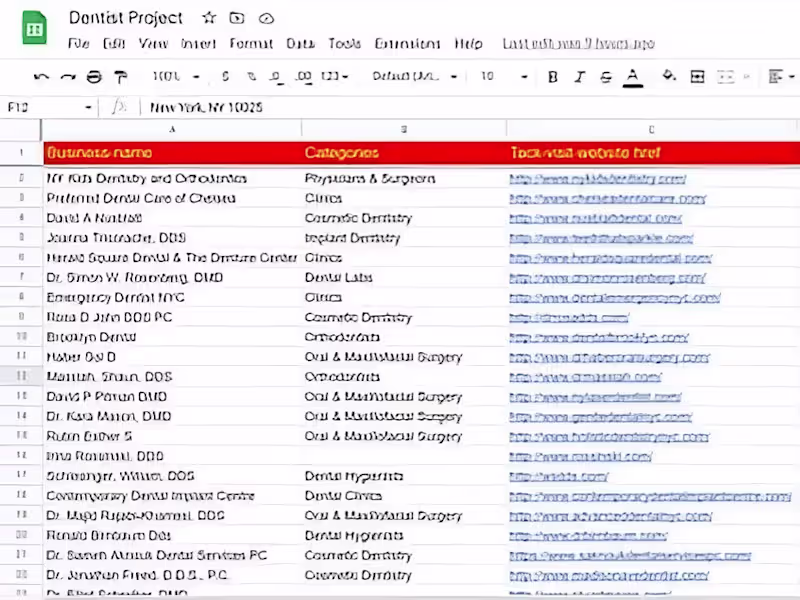
Task: Select column A header
Action: click(x=172, y=130)
